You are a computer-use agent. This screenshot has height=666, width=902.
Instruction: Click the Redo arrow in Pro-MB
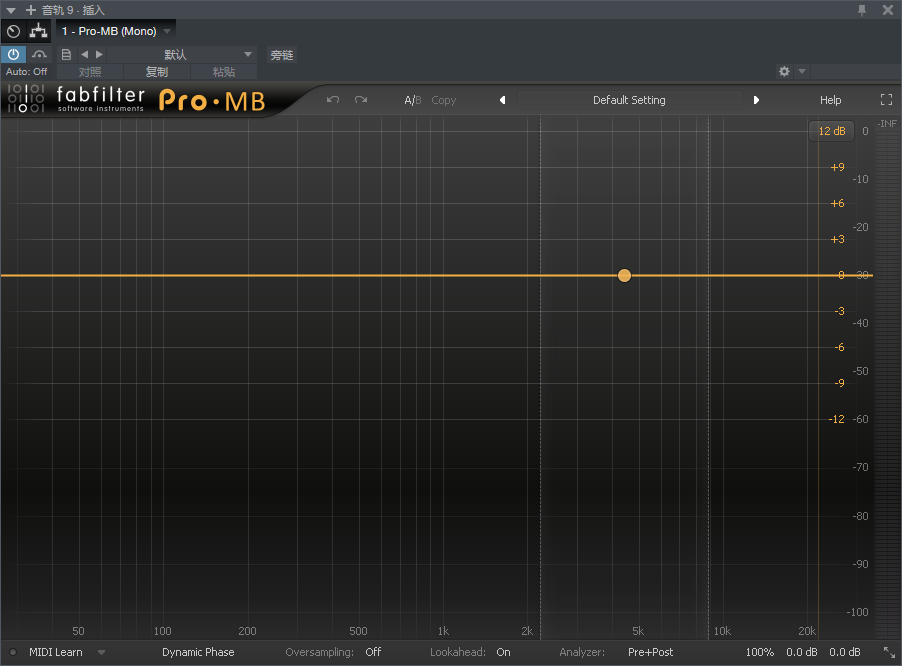361,99
